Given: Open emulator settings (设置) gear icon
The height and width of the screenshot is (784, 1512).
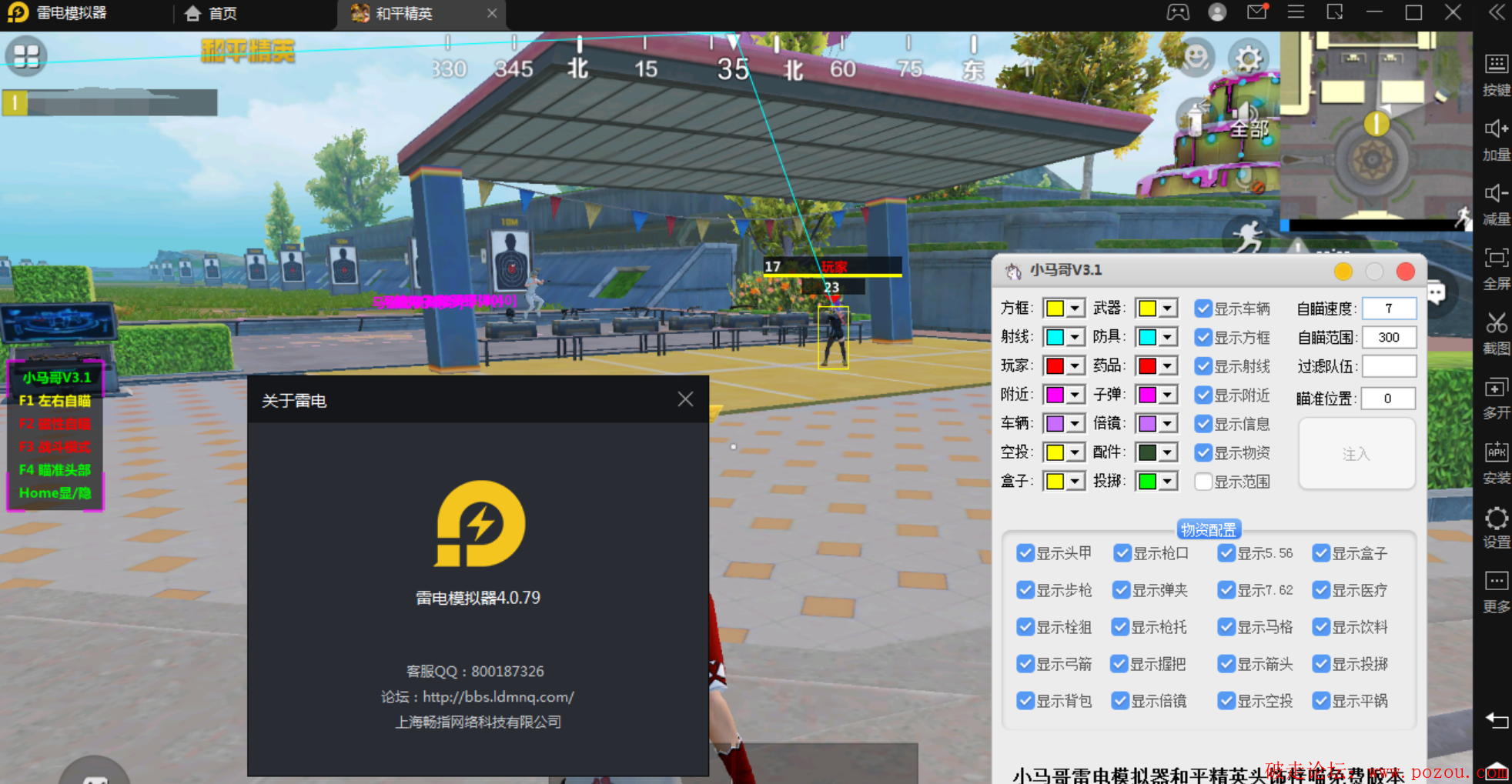Looking at the screenshot, I should coord(1496,518).
